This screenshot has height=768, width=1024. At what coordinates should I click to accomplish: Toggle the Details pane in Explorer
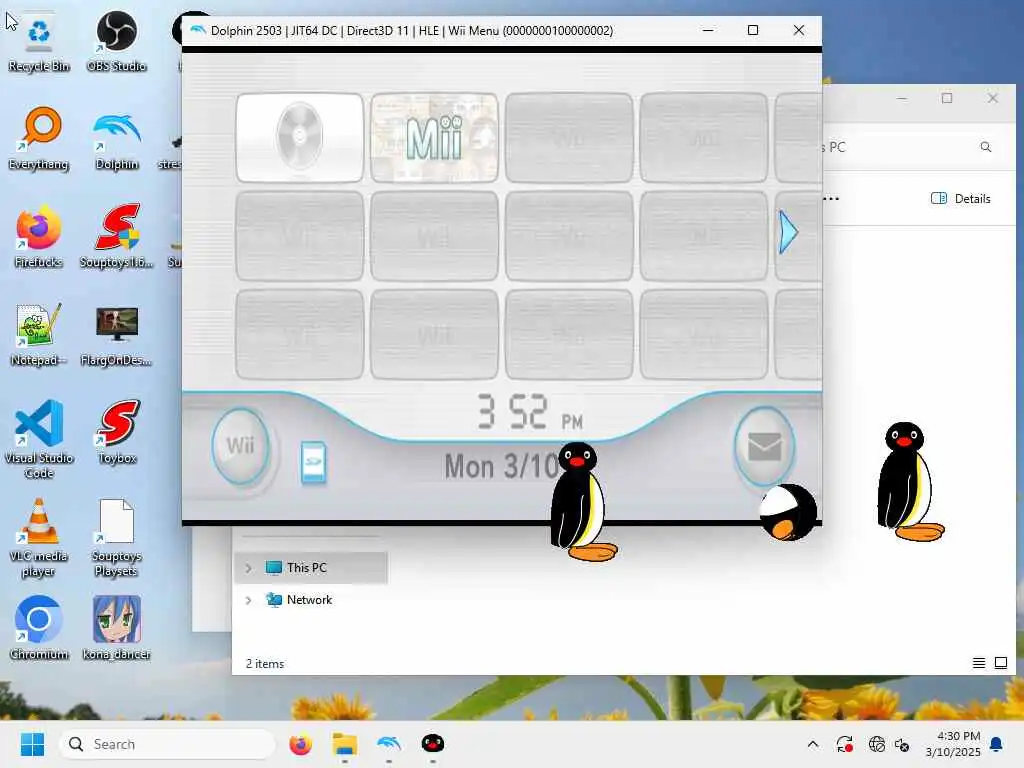(961, 199)
